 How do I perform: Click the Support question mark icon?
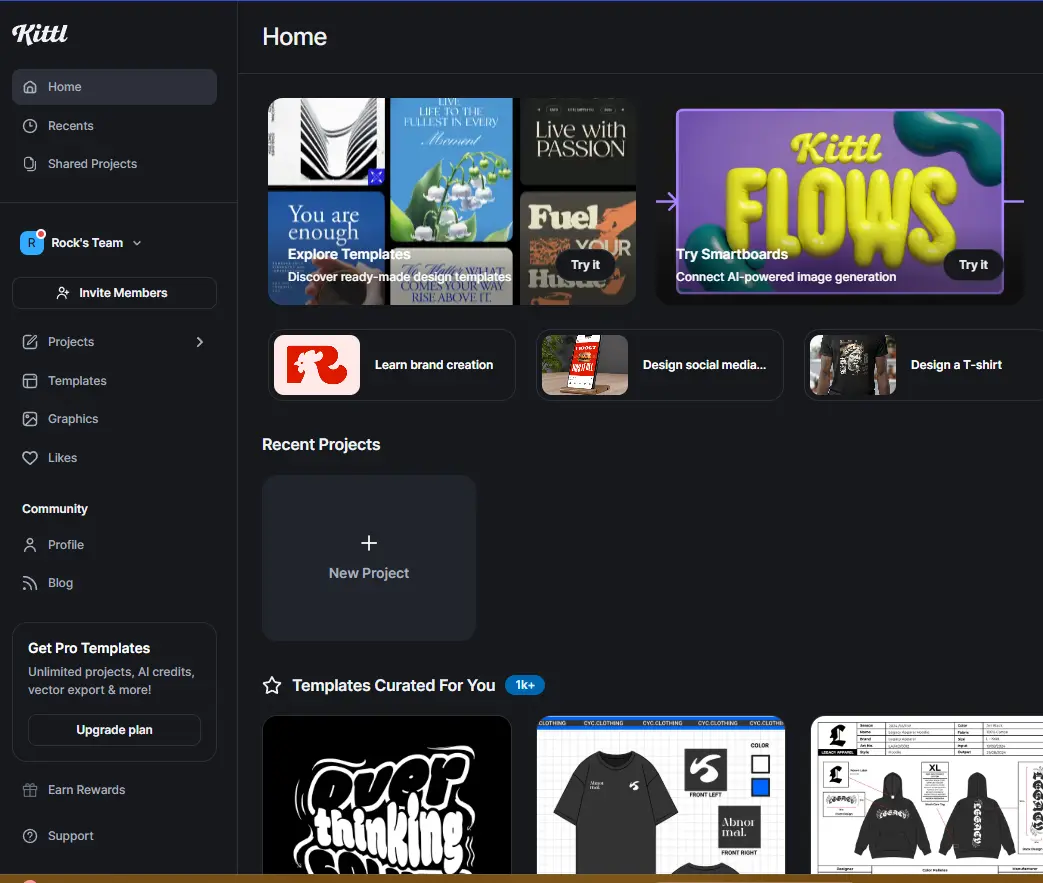[30, 836]
